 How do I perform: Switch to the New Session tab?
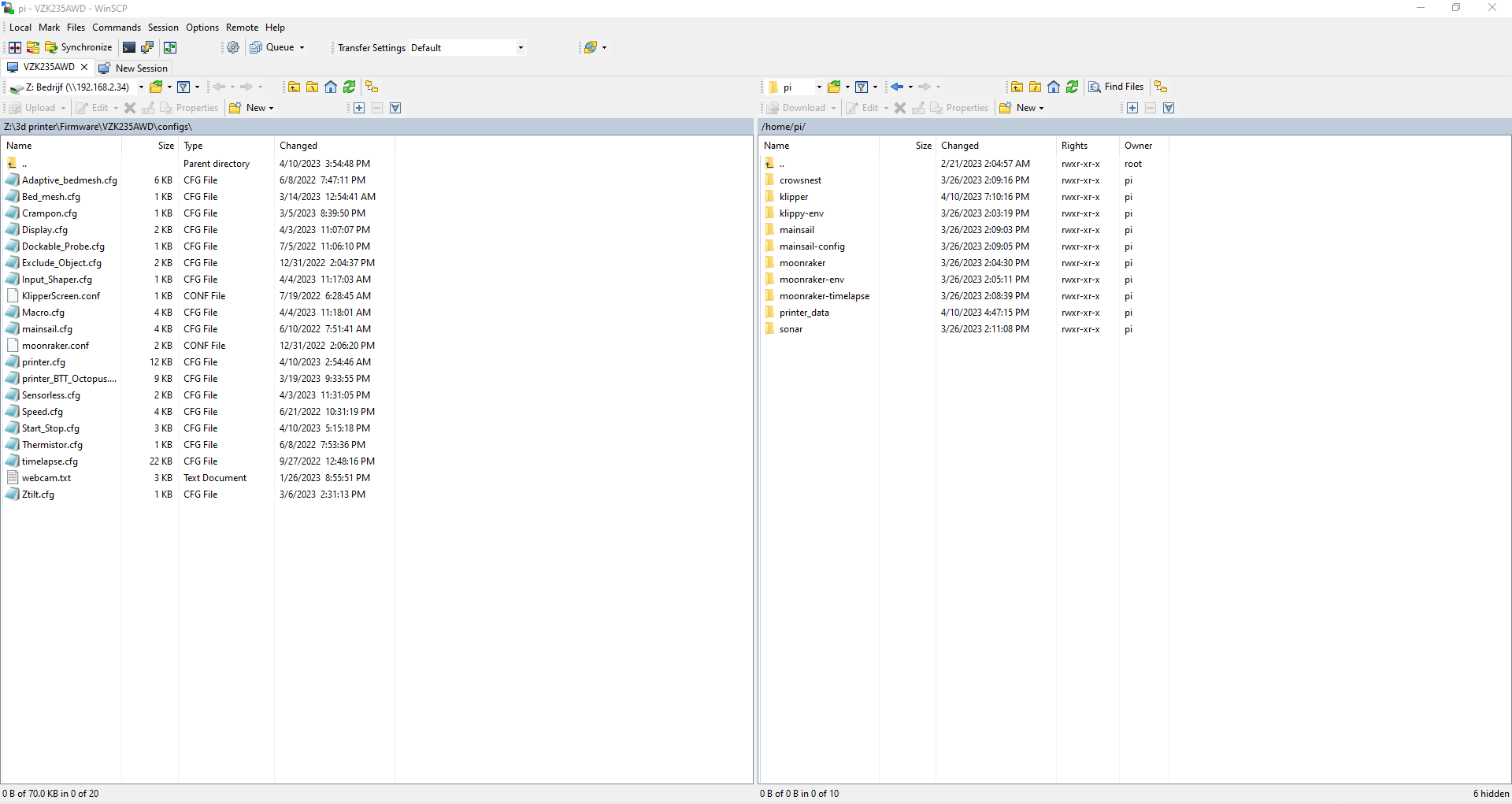[x=134, y=69]
